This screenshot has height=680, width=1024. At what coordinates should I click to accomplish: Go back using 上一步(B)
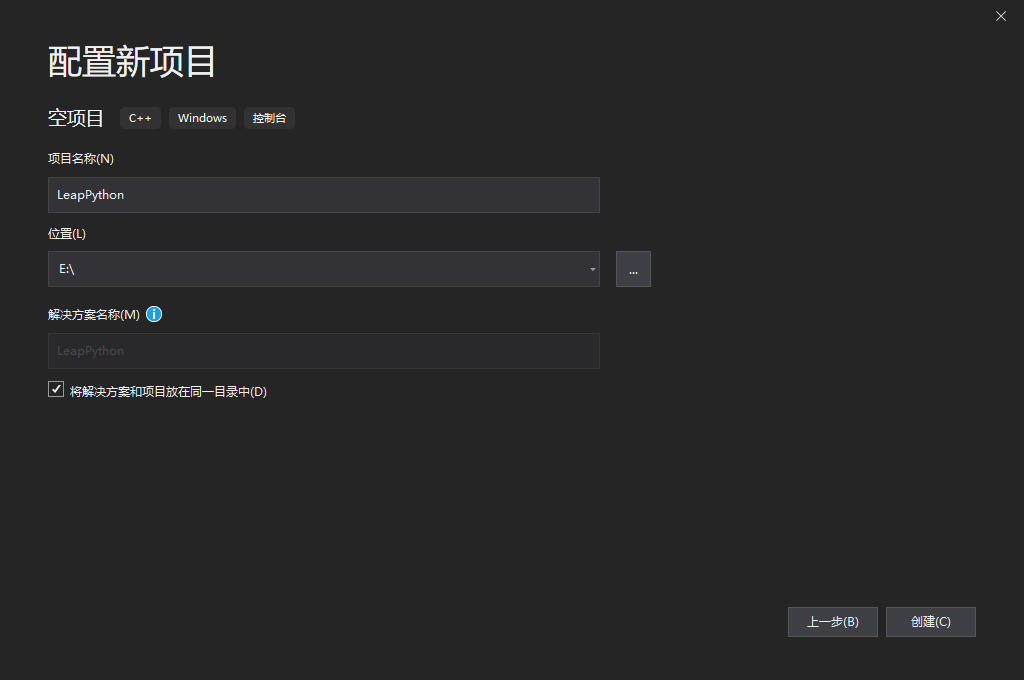(x=832, y=621)
